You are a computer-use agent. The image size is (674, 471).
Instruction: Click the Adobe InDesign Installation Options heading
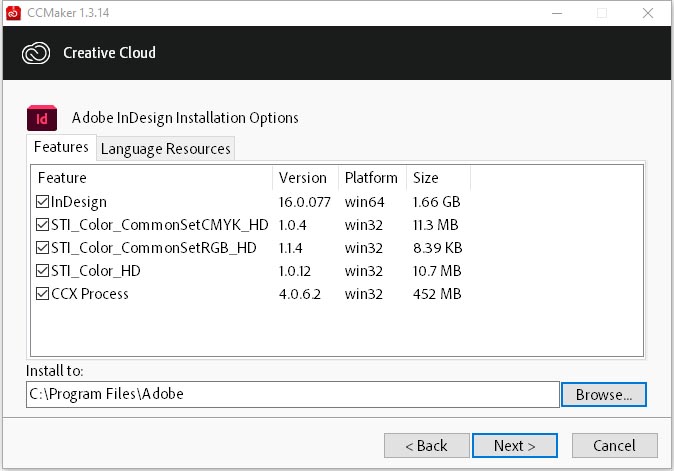pyautogui.click(x=185, y=118)
